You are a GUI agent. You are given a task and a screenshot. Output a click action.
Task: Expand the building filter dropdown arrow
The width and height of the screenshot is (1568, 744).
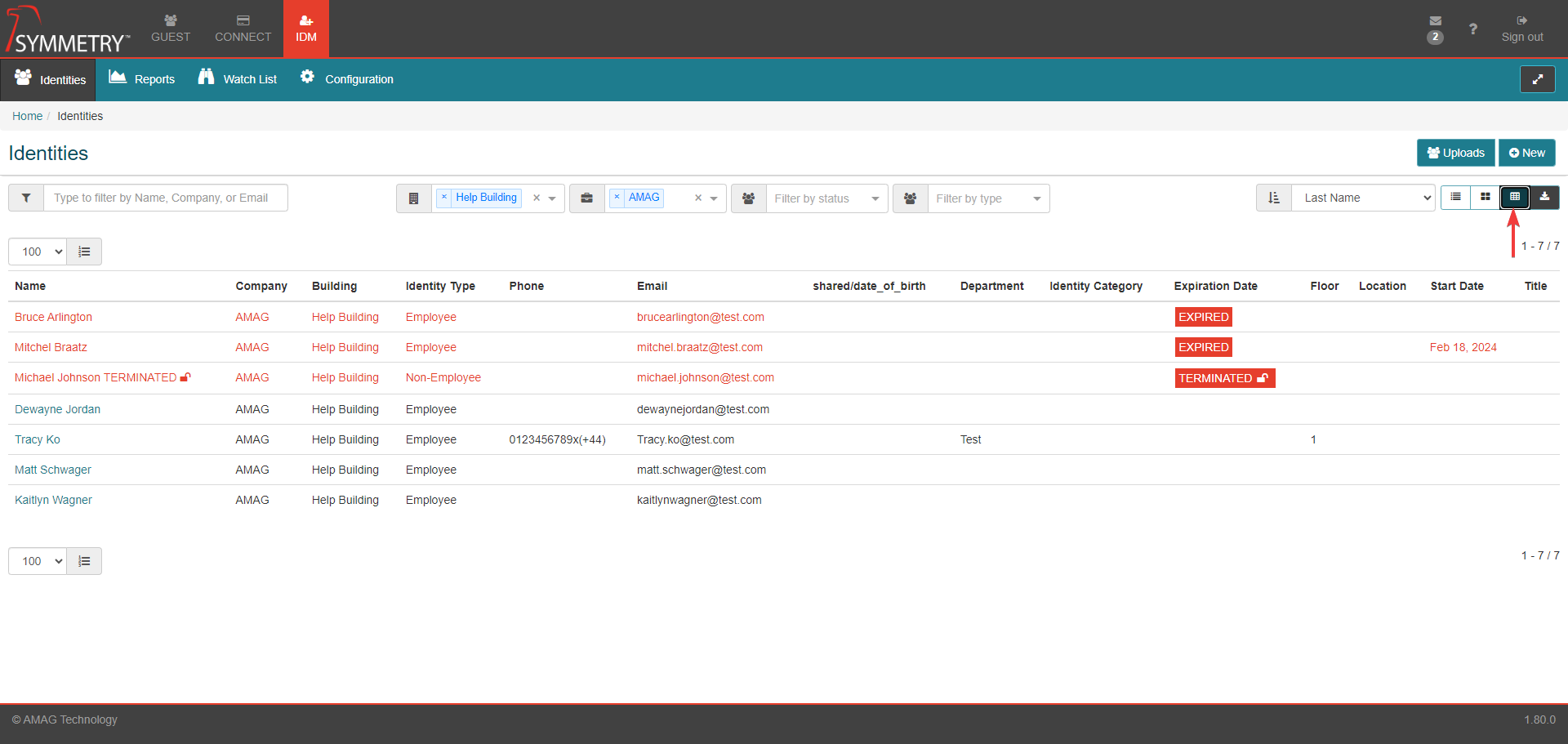point(553,198)
